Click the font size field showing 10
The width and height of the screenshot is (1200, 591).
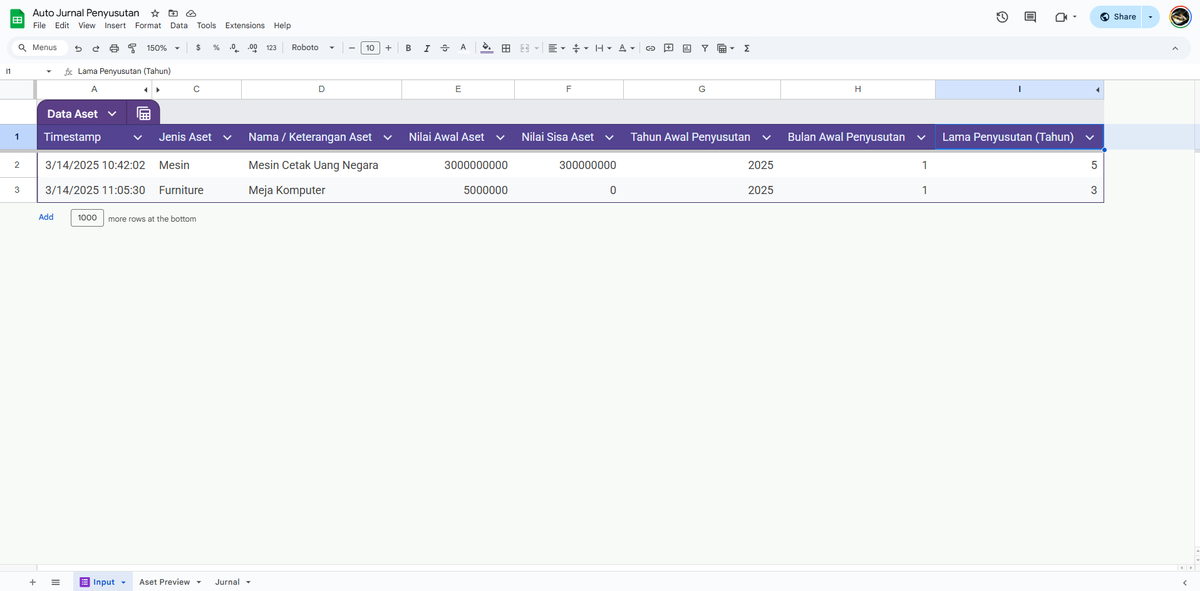coord(370,48)
